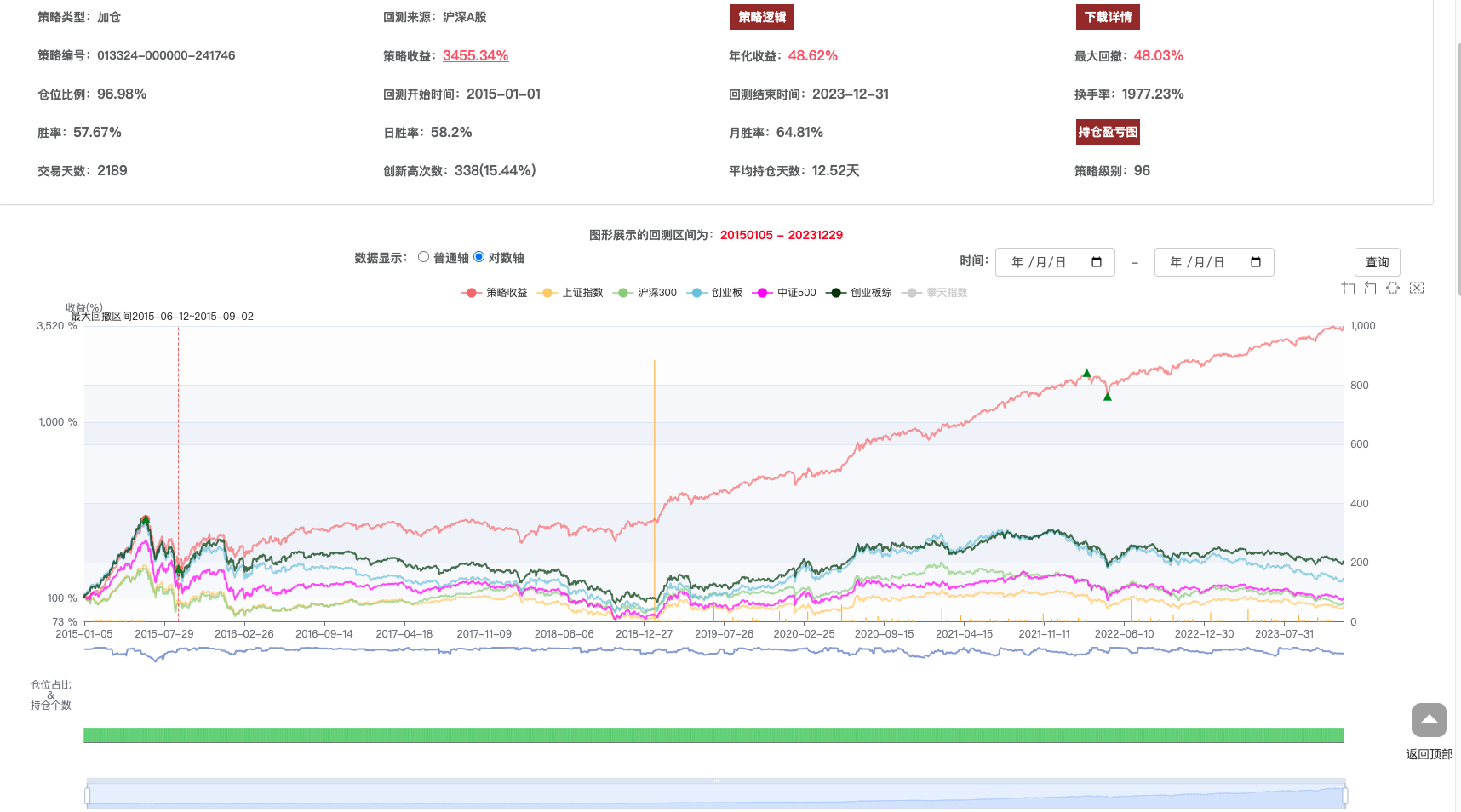
Task: Grab the left handle of the zoom slider
Action: 87,796
